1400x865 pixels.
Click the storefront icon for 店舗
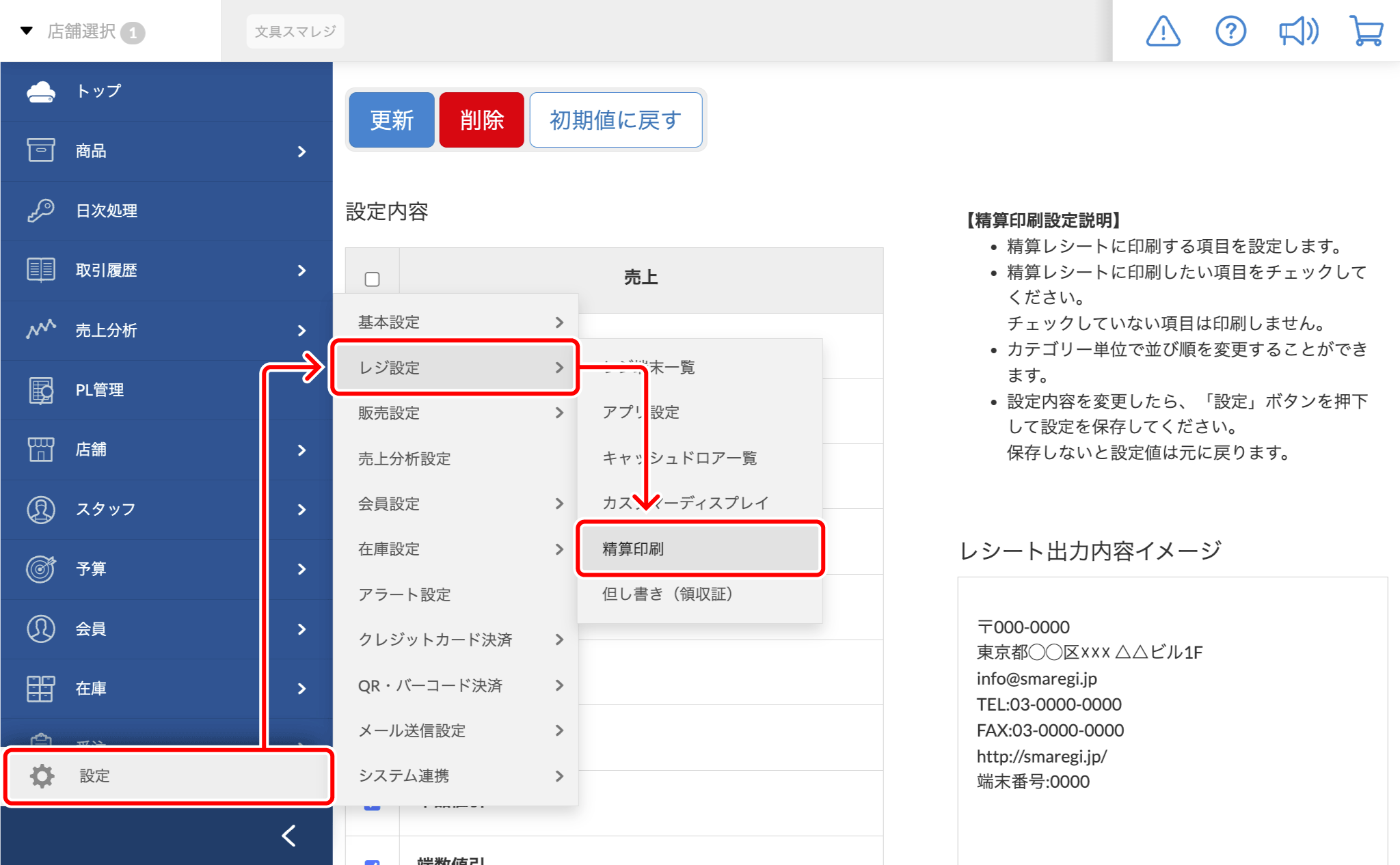click(x=41, y=449)
